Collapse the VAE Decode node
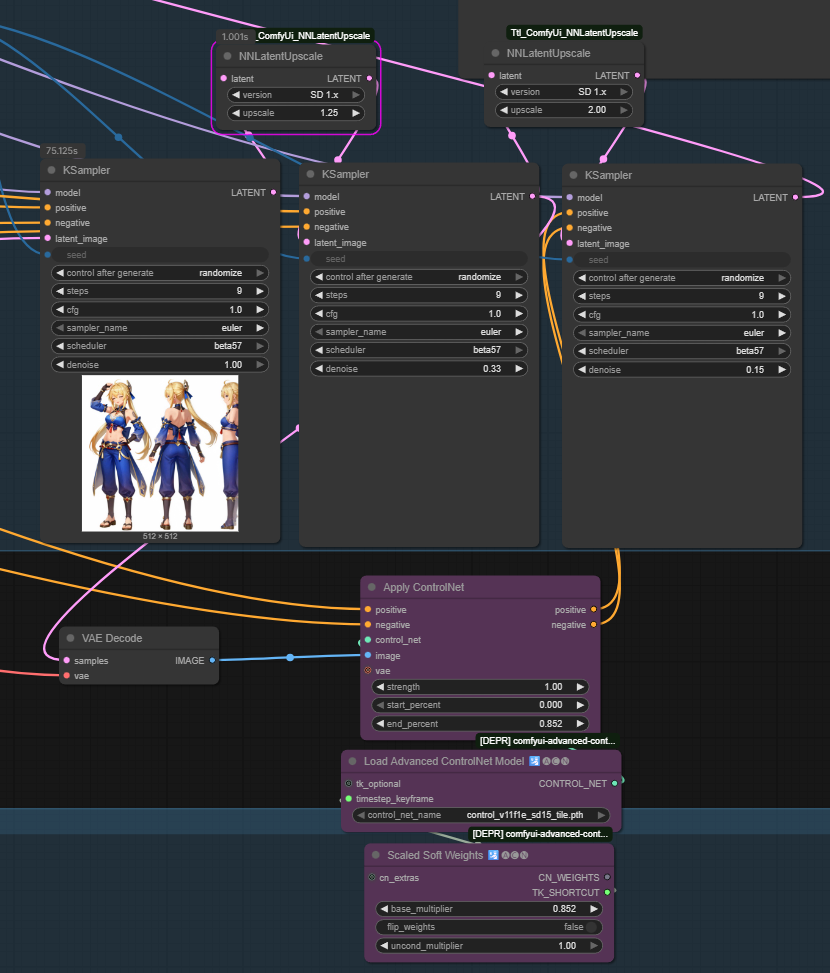830x973 pixels. (x=70, y=638)
